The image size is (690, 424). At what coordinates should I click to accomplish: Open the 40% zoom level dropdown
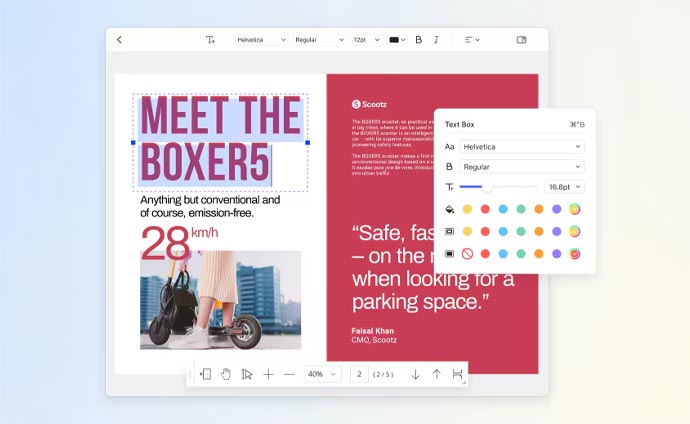pyautogui.click(x=321, y=374)
